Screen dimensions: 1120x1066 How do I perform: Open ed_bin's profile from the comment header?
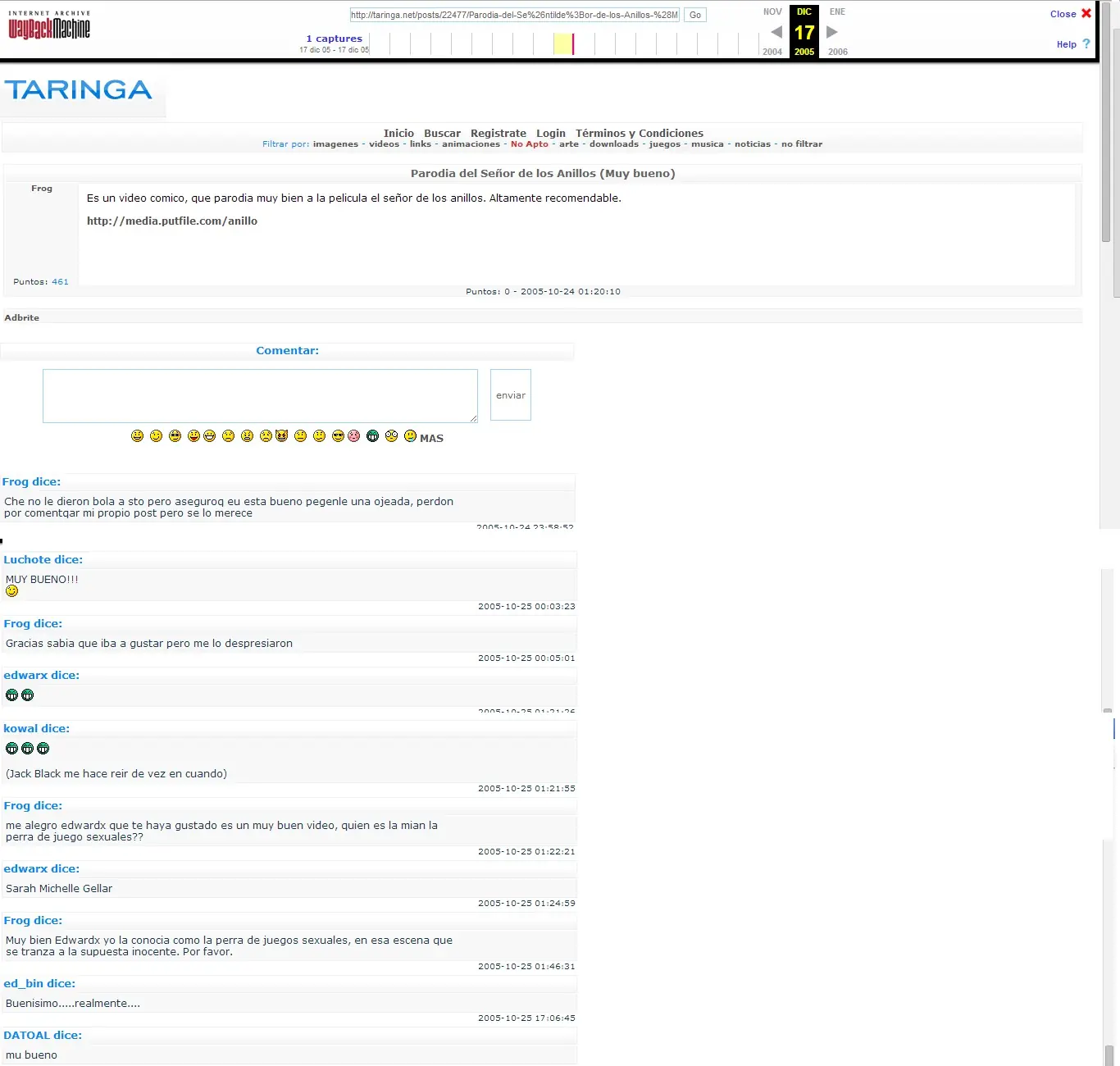(23, 983)
